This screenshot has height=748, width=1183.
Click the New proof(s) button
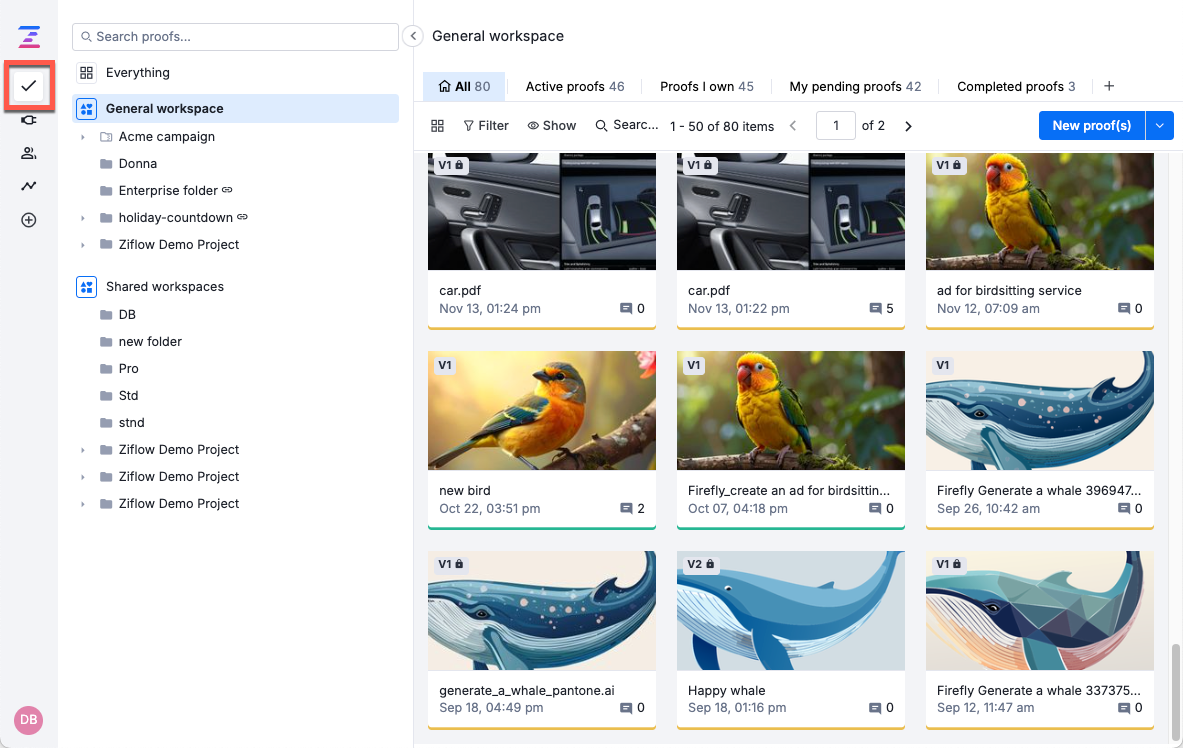coord(1091,126)
